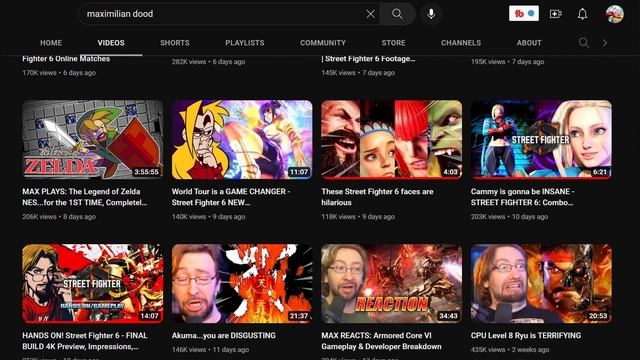Click the magnifier search button
This screenshot has width=640, height=360.
[x=397, y=14]
